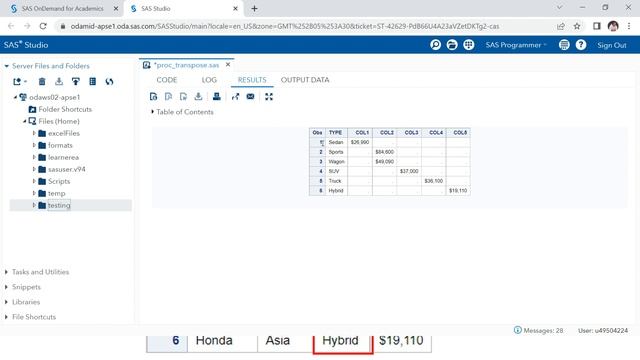Viewport: 640px width, 360px height.
Task: Collapse the Files (Home) node
Action: click(24, 121)
